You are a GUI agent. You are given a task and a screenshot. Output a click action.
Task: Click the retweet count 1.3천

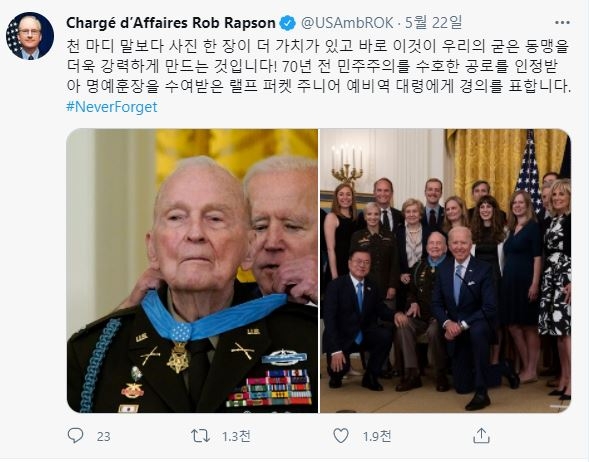coord(236,436)
